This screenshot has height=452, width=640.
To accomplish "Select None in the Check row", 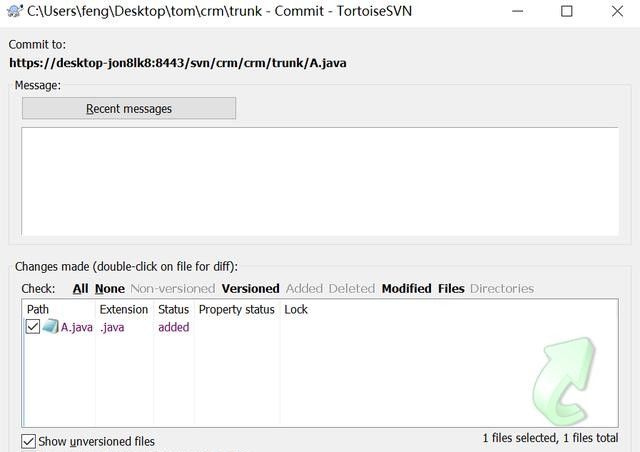I will [110, 289].
